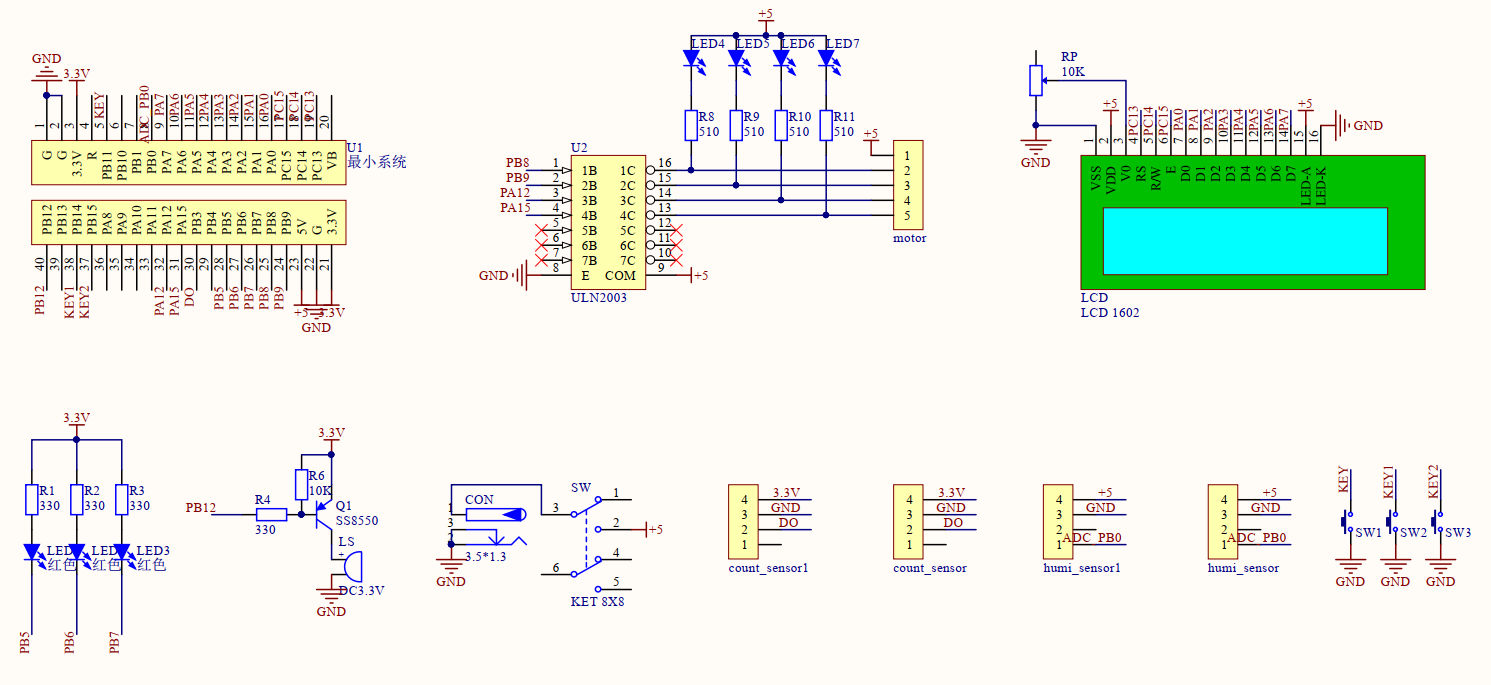The height and width of the screenshot is (685, 1491).
Task: Select the count_sensor1 connector block
Action: tap(744, 521)
